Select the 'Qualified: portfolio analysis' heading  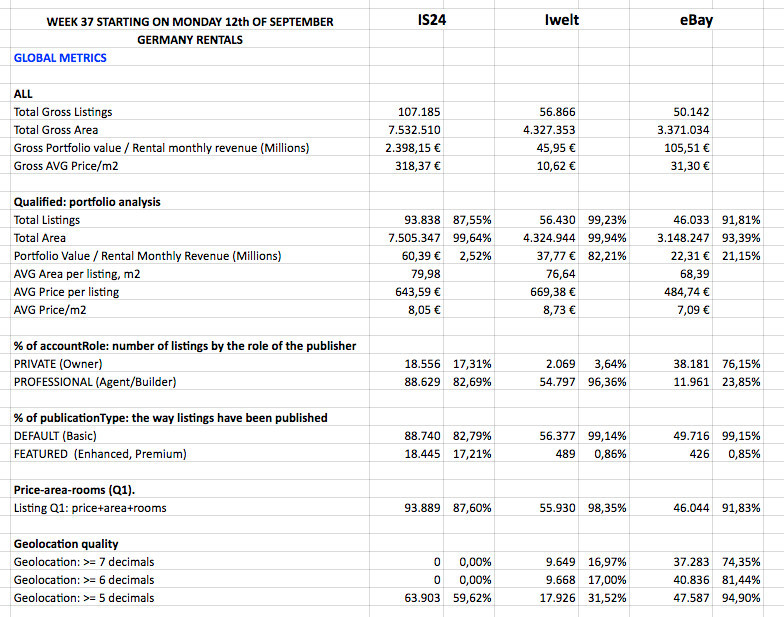pyautogui.click(x=87, y=202)
